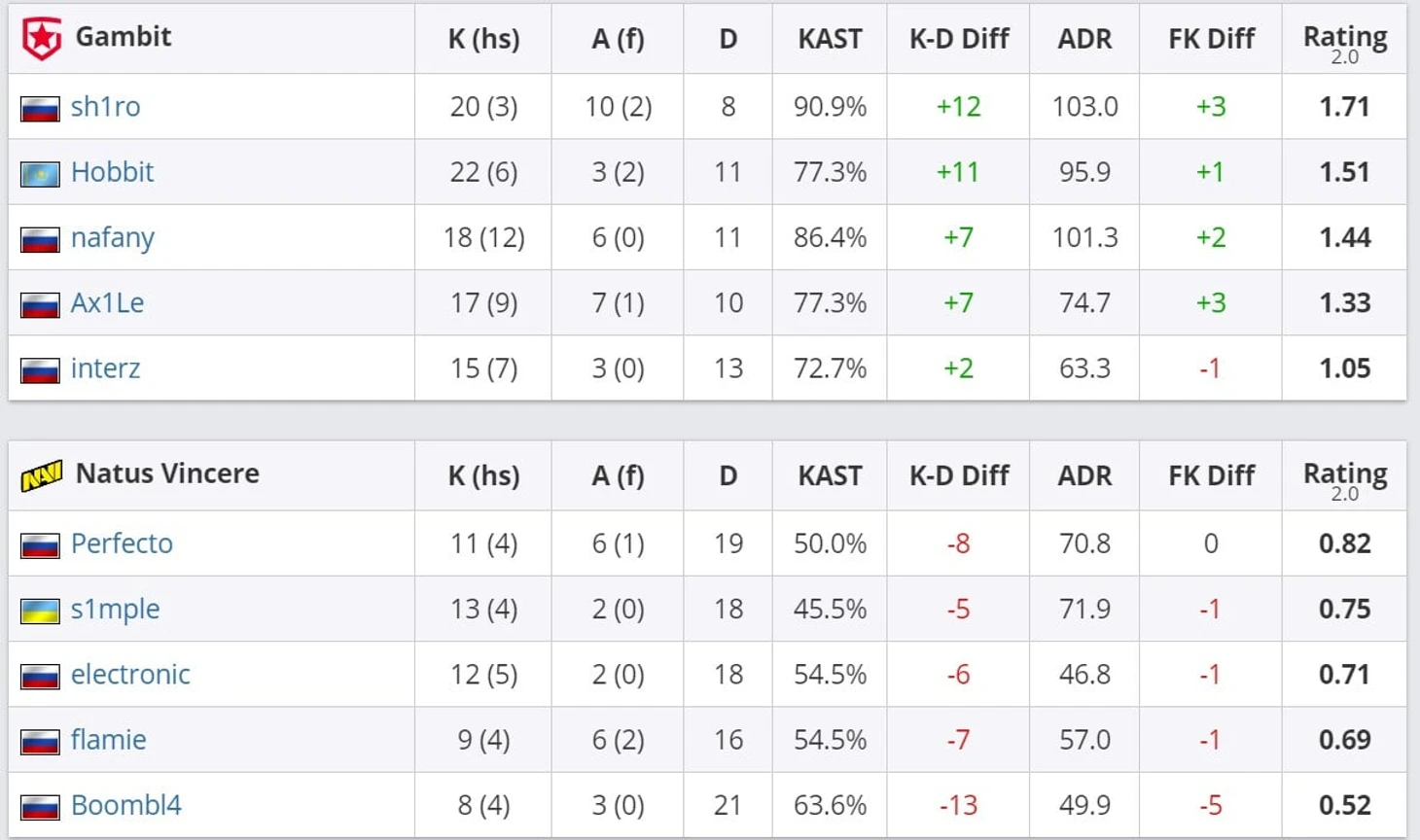Viewport: 1420px width, 840px height.
Task: Open the Natus Vincere team name link
Action: pos(167,472)
